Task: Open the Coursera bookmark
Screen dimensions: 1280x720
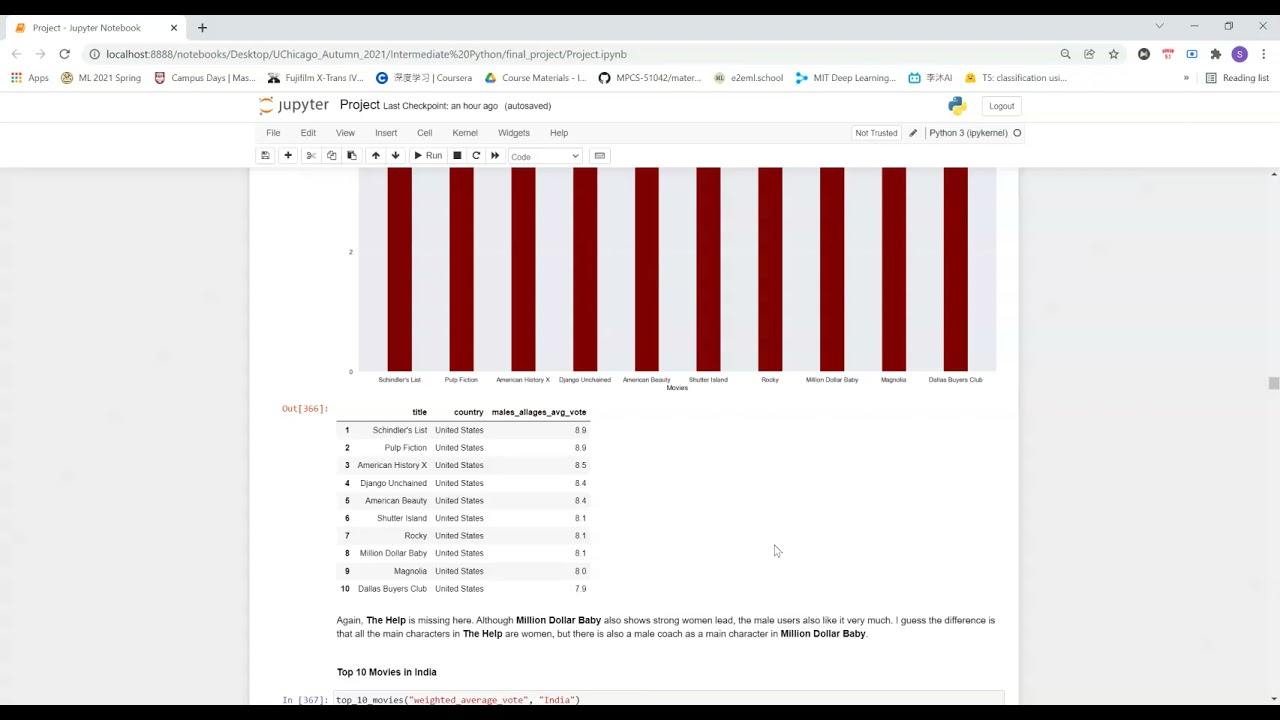Action: pyautogui.click(x=424, y=78)
